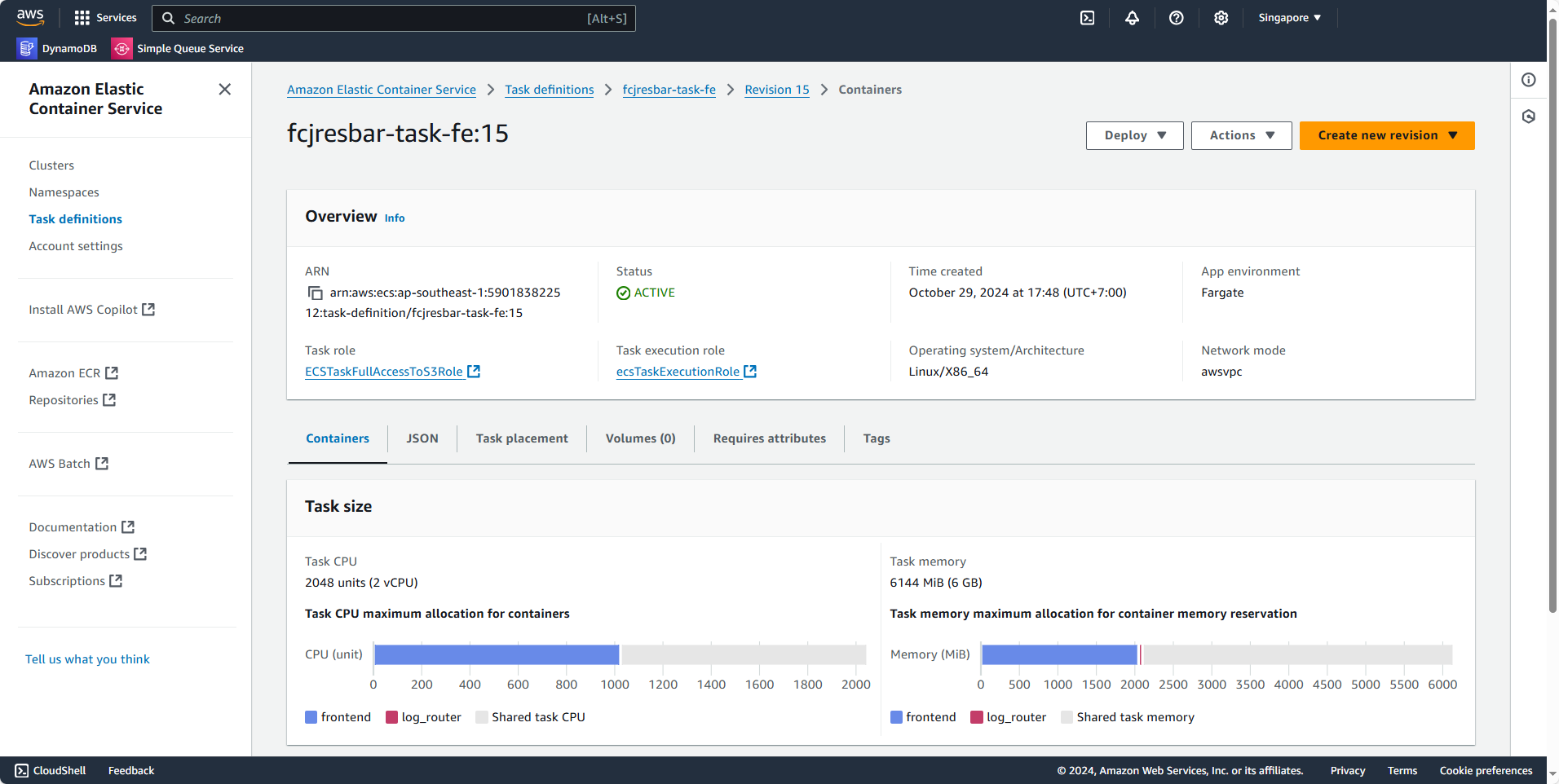Open Account settings in the sidebar
1559x784 pixels.
click(76, 246)
